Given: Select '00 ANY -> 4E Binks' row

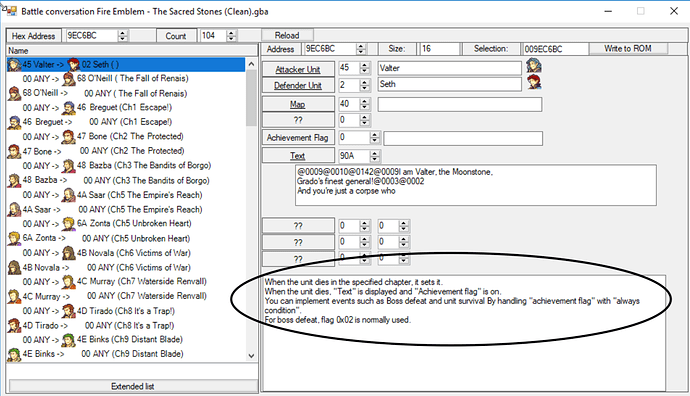Looking at the screenshot, I should pos(126,340).
